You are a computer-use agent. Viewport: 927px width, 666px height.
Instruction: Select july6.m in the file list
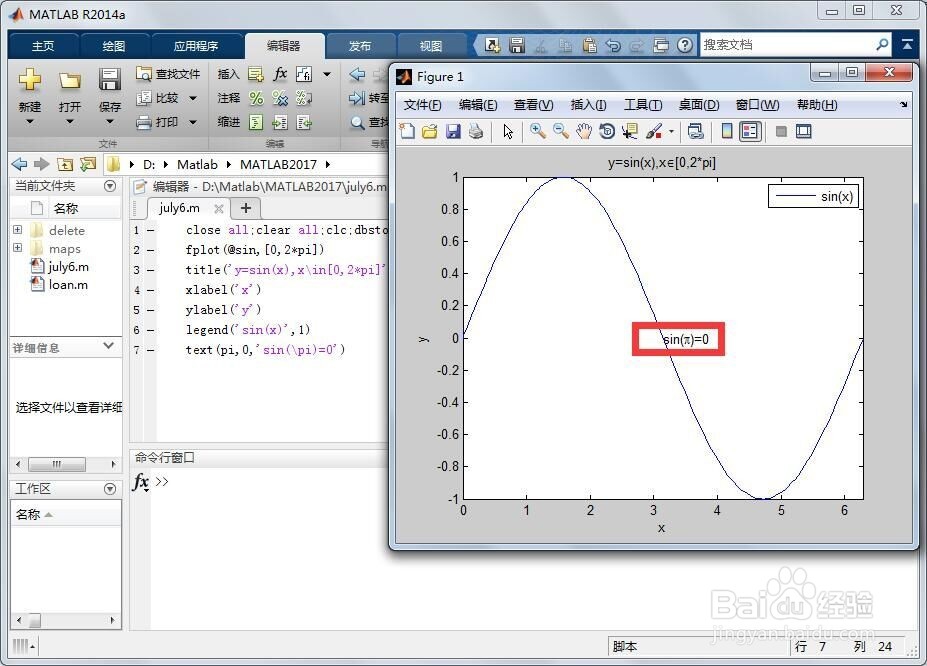point(59,267)
